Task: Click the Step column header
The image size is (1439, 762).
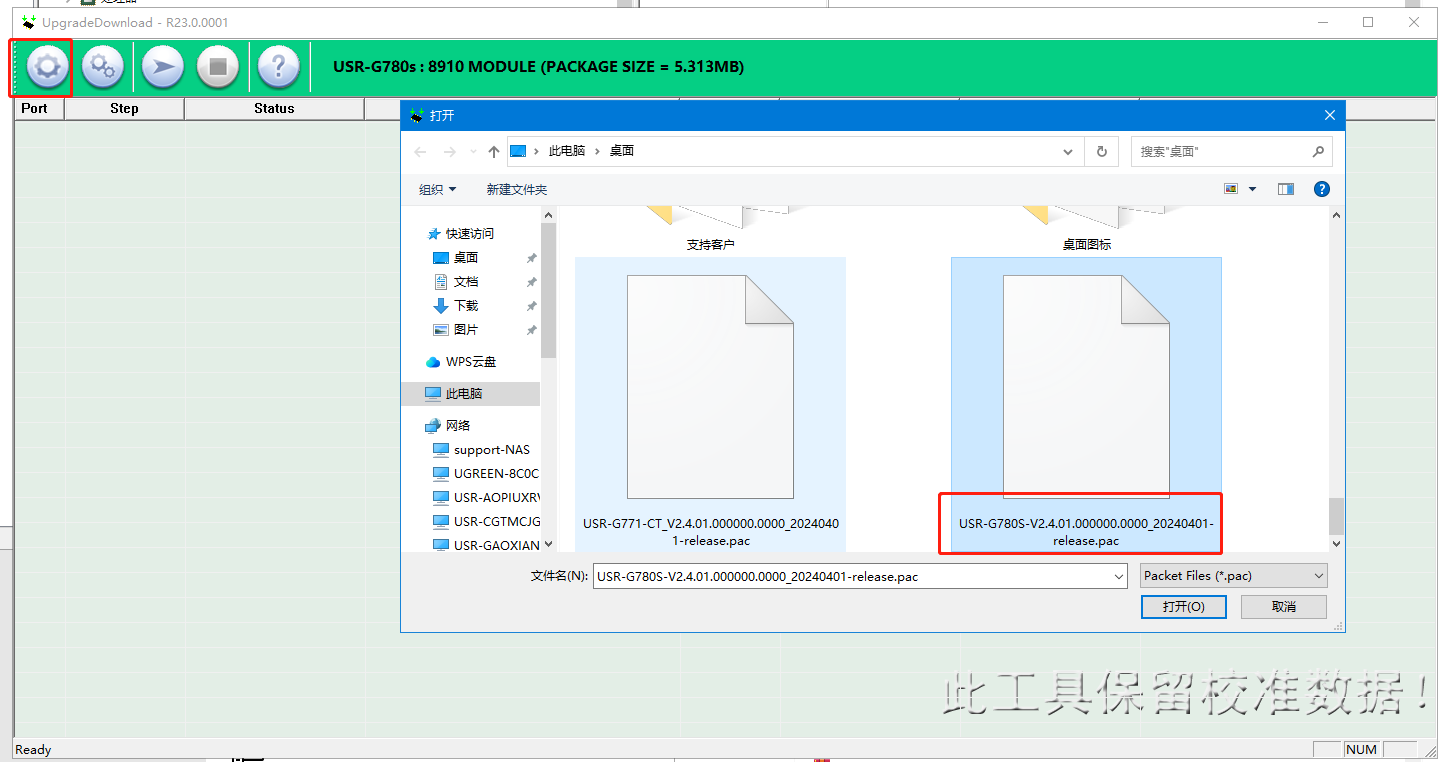Action: [124, 108]
